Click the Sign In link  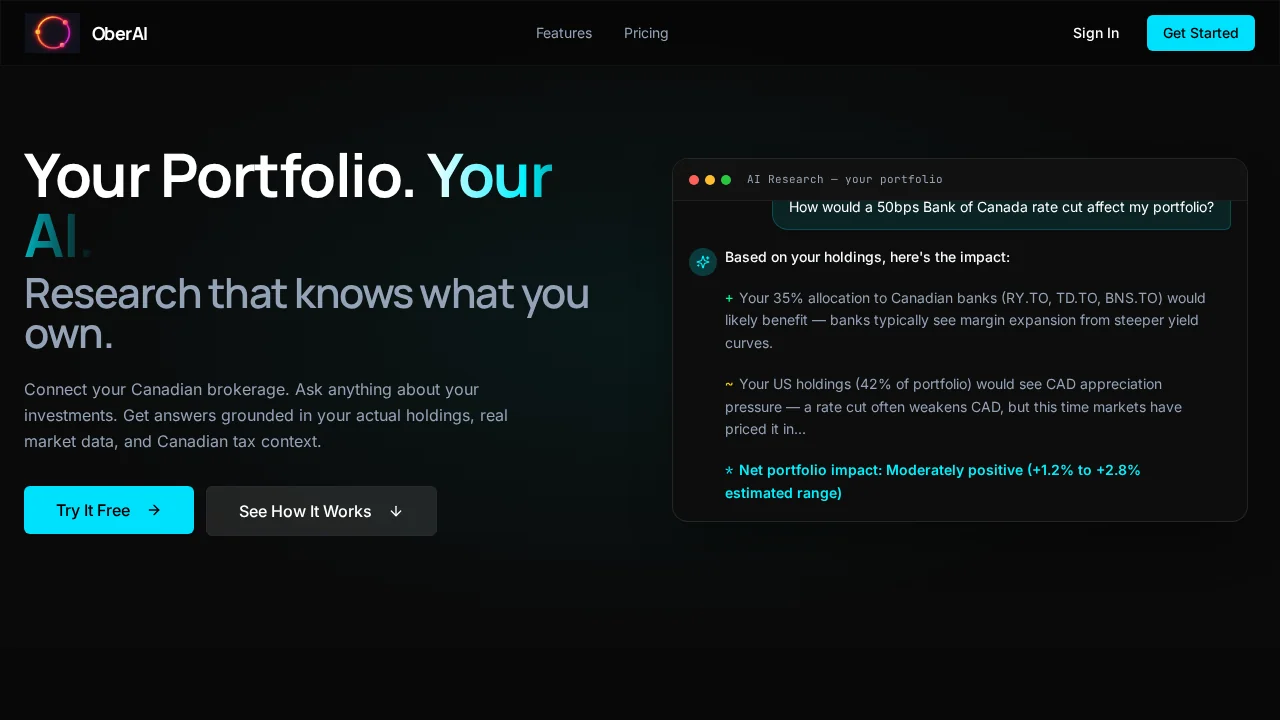[x=1095, y=33]
